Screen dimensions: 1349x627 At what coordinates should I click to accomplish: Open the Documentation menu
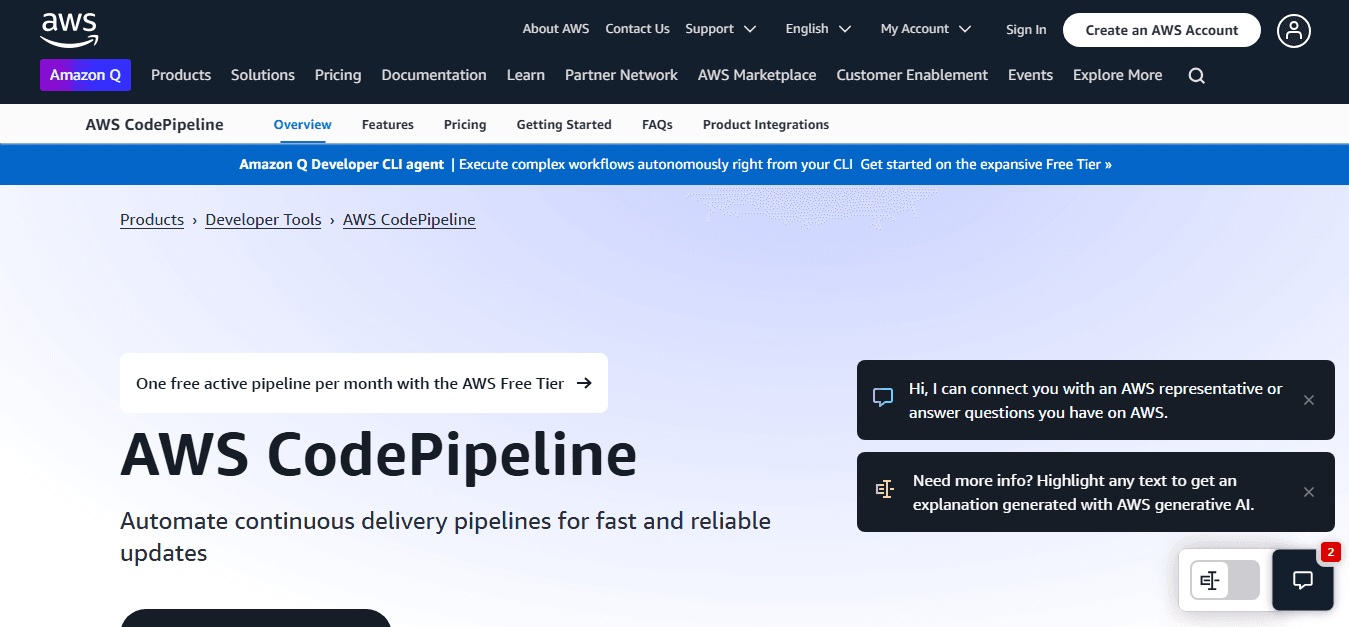[x=434, y=75]
